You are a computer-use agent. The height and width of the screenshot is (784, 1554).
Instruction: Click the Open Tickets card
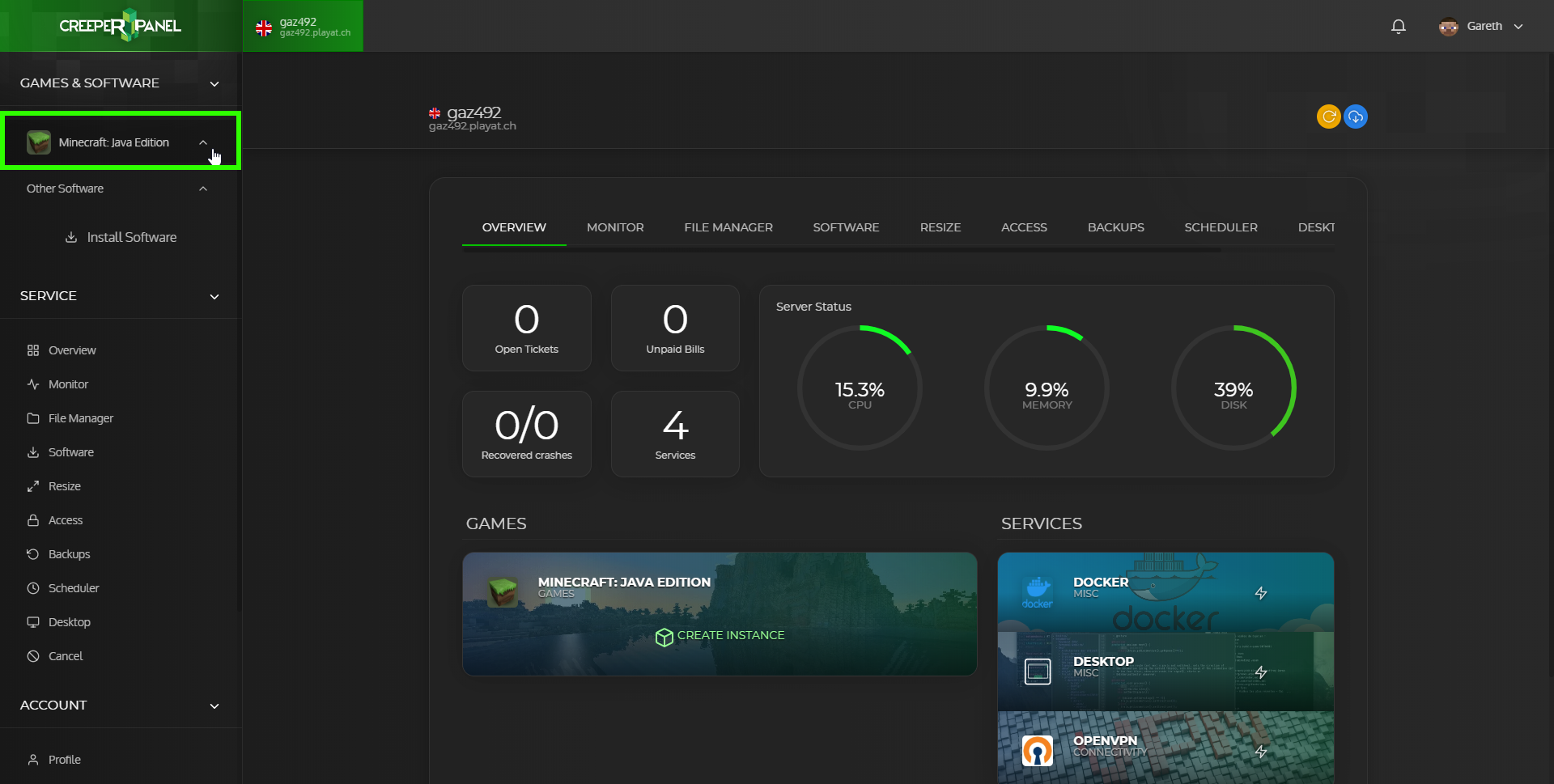tap(527, 328)
